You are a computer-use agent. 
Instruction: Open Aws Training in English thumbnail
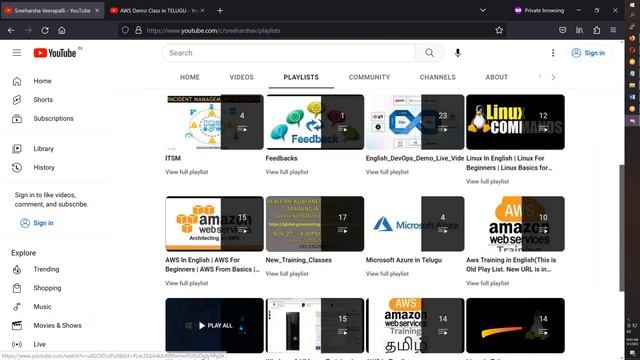tap(515, 224)
